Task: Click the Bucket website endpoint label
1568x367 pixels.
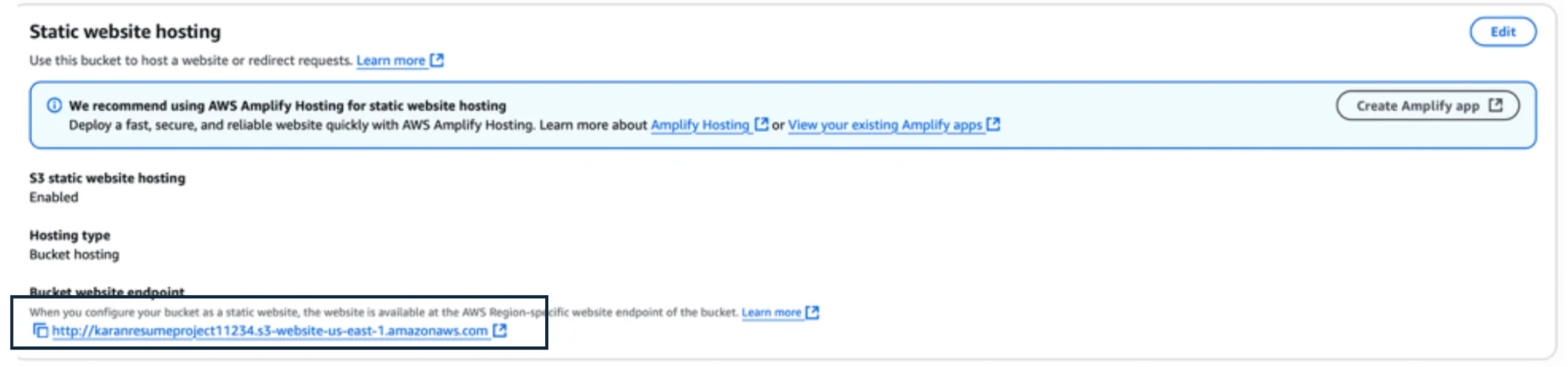Action: pyautogui.click(x=107, y=291)
